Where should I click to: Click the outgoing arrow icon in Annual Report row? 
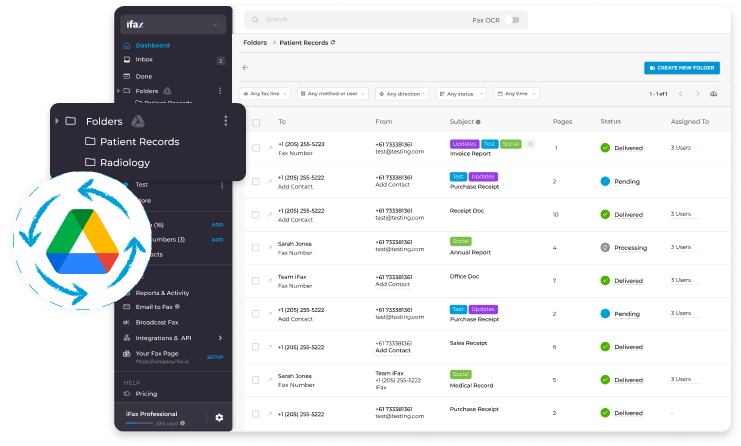270,248
